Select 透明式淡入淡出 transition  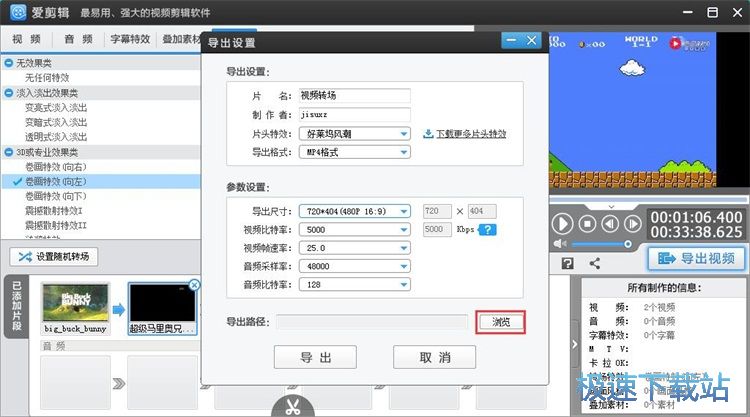click(56, 137)
